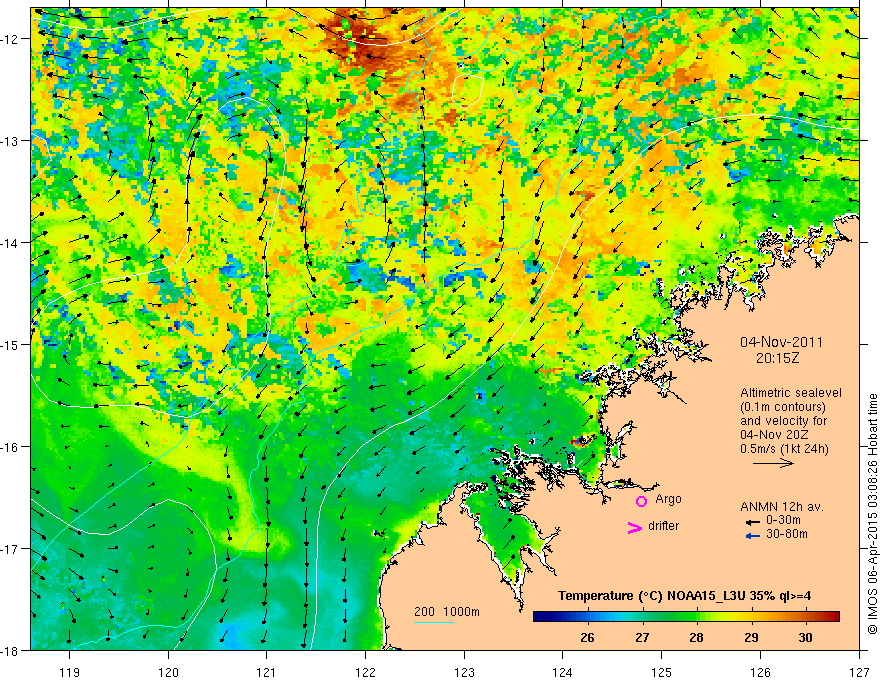Screen dimensions: 880x680
Task: Click the dark red end of temperature color bar
Action: click(x=833, y=617)
